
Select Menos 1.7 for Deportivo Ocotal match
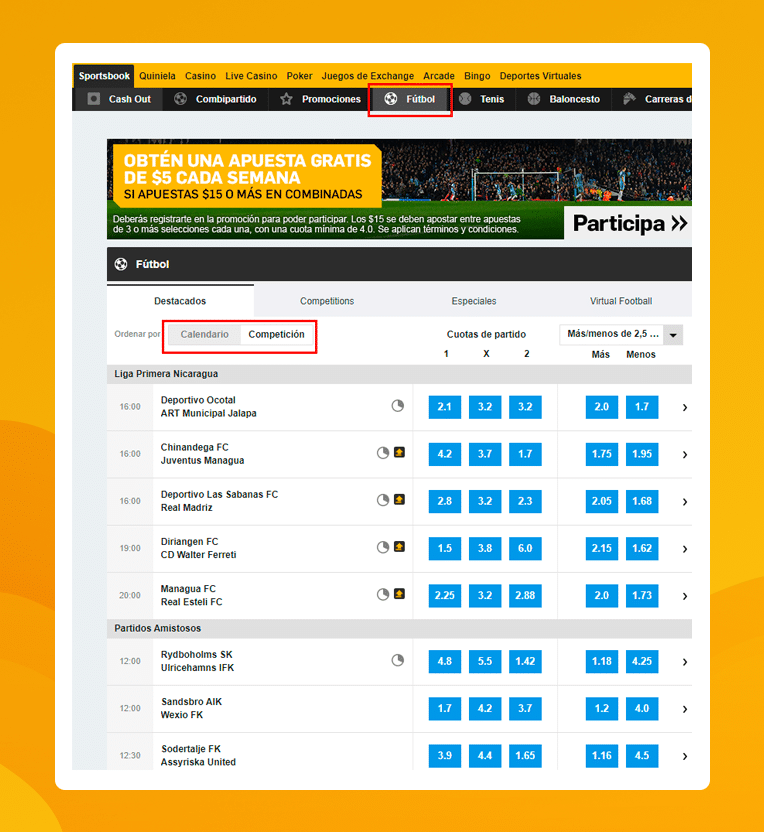pyautogui.click(x=642, y=407)
